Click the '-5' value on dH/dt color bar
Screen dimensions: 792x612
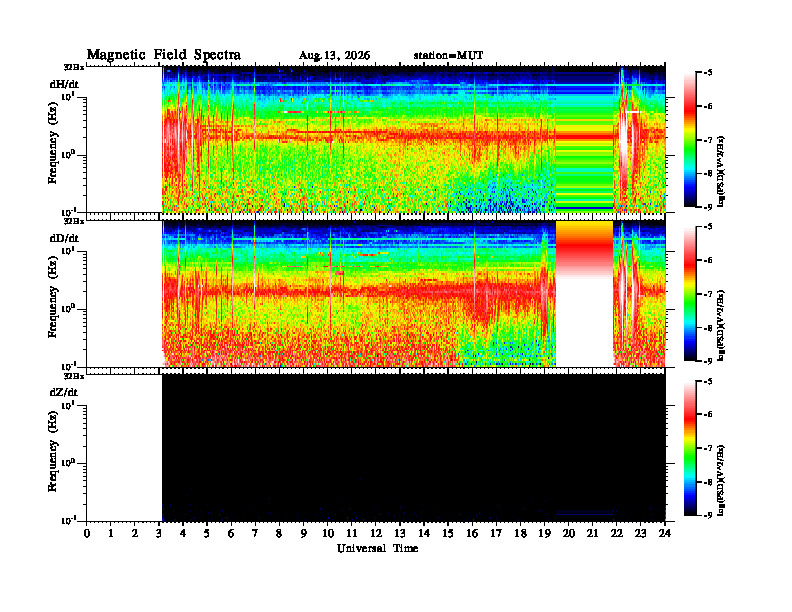point(708,73)
